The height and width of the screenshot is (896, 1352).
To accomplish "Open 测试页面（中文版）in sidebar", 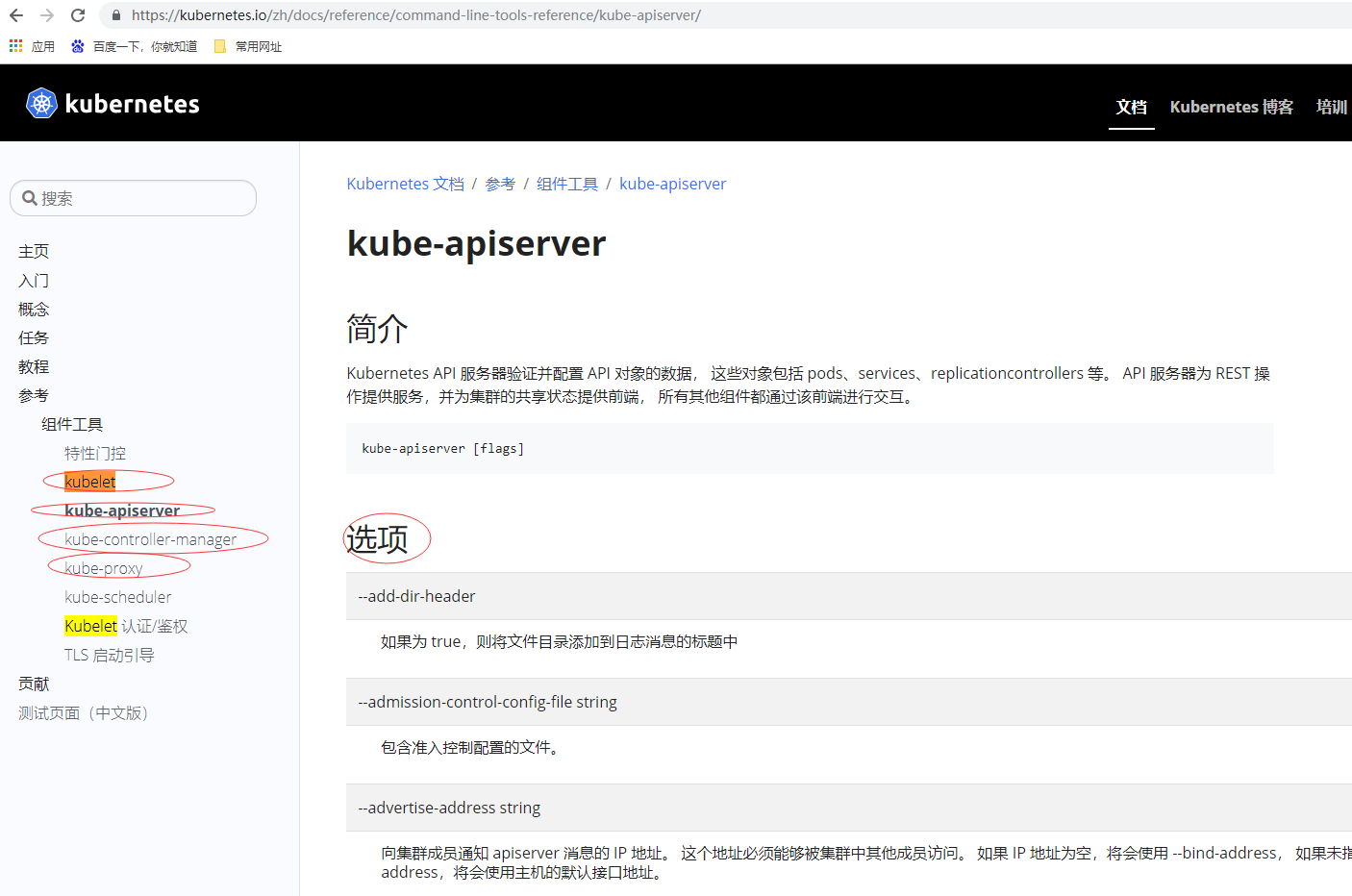I will 83,712.
